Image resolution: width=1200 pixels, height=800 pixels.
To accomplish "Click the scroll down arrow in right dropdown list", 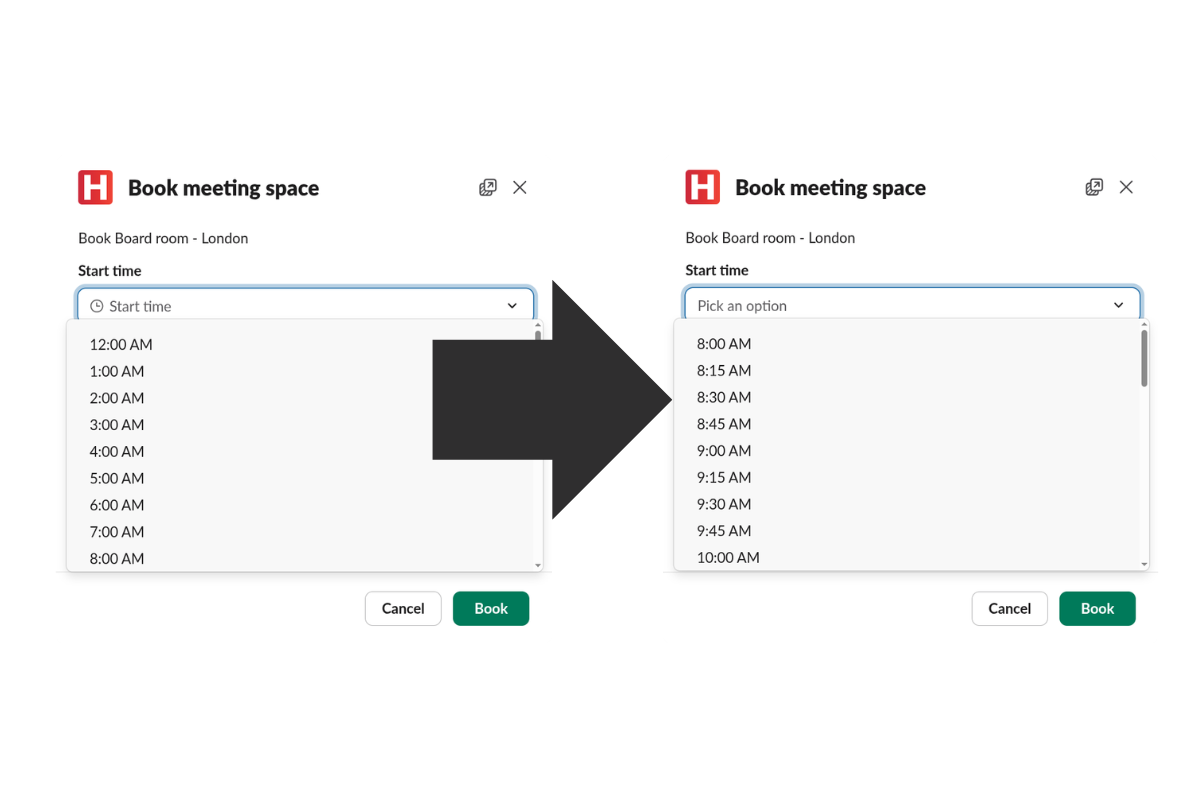I will pos(1145,565).
